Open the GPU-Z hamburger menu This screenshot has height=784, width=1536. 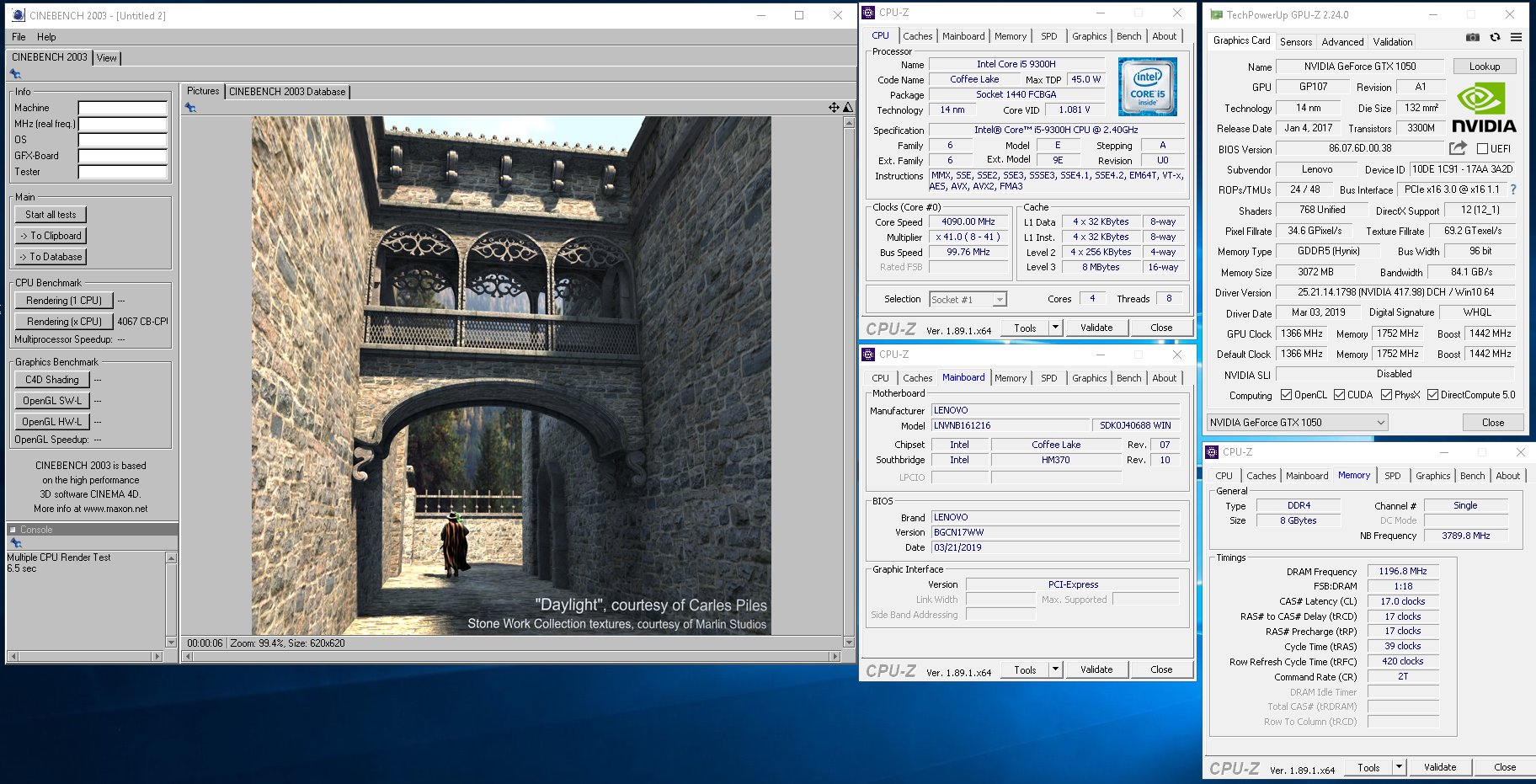click(x=1516, y=37)
